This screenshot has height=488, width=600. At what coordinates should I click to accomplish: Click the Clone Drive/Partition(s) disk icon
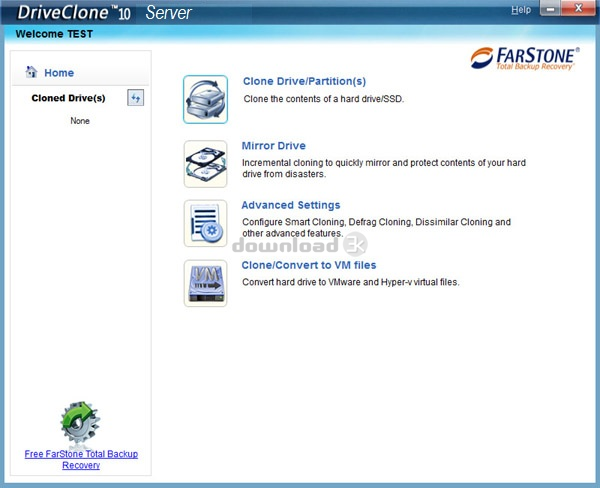(x=205, y=99)
